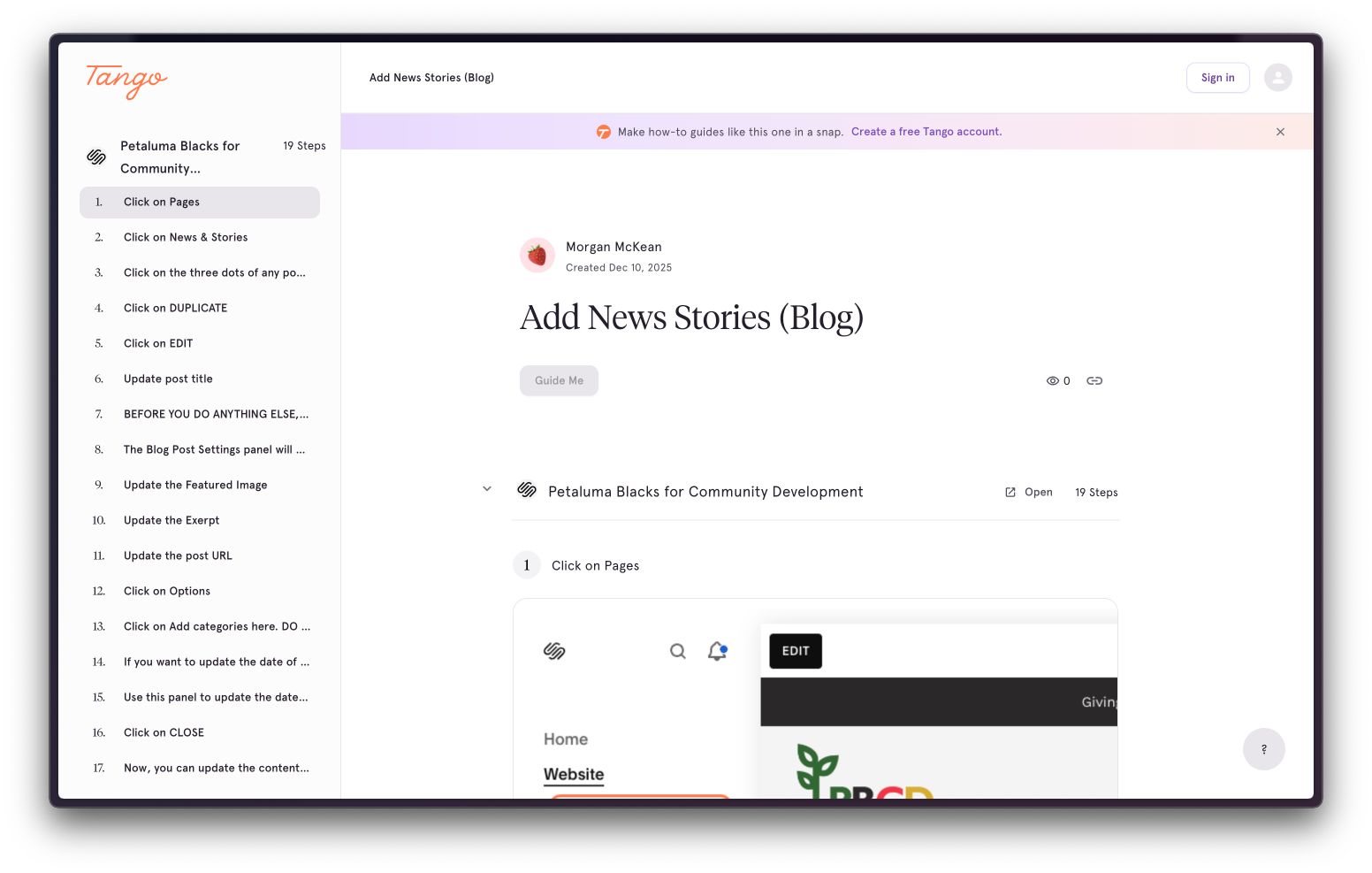Click the notification bell in the step screenshot
The height and width of the screenshot is (873, 1372).
(716, 651)
